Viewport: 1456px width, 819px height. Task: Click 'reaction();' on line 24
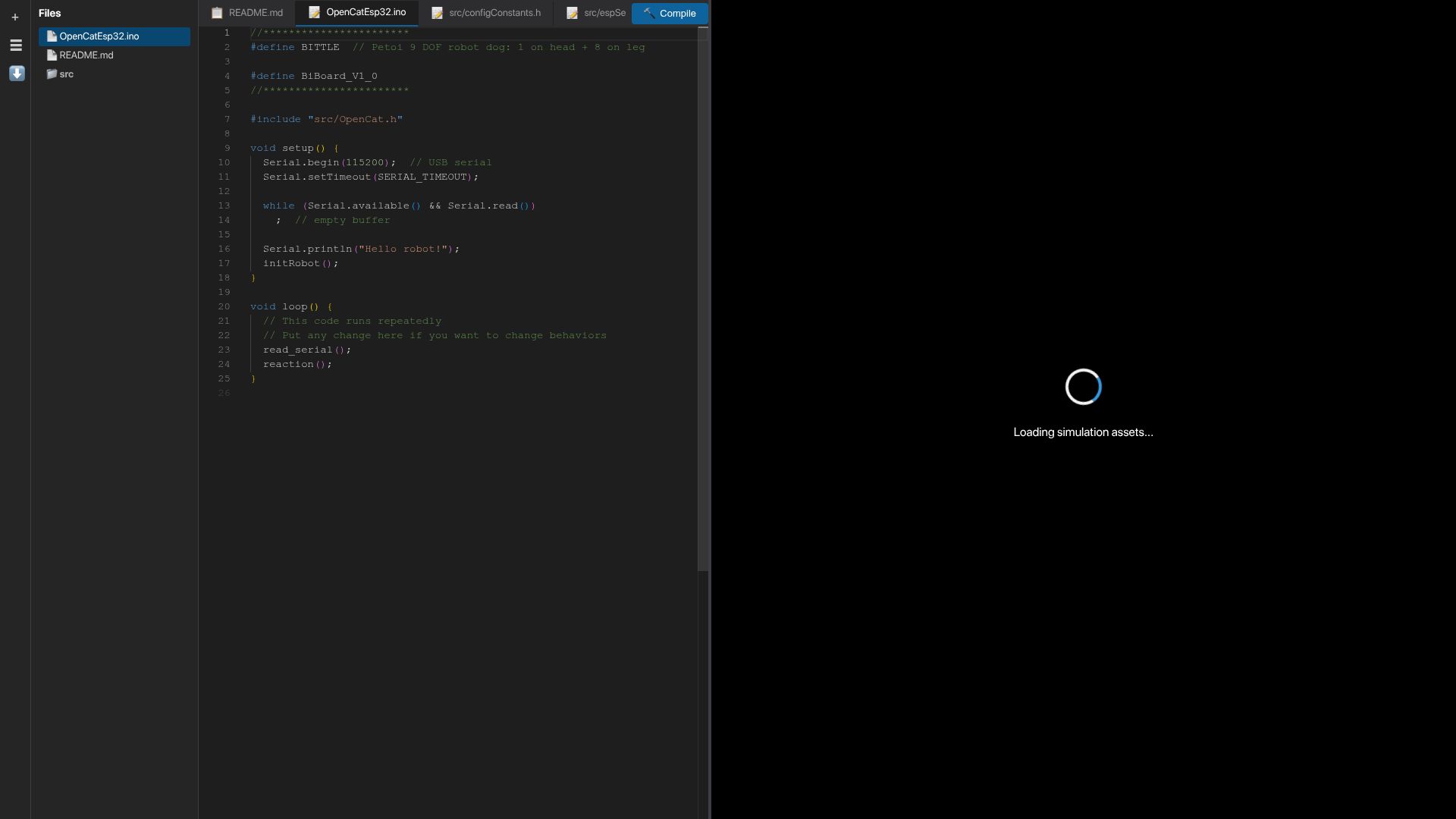(297, 364)
